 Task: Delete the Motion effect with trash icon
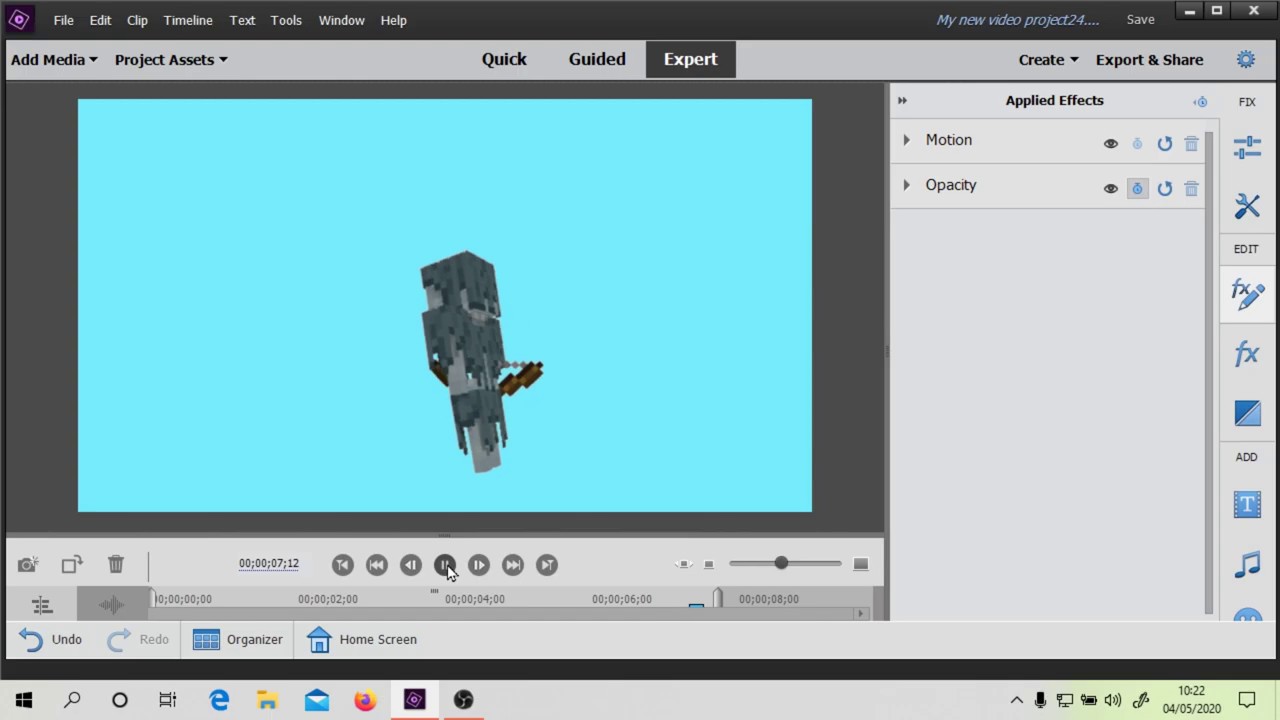pos(1191,144)
